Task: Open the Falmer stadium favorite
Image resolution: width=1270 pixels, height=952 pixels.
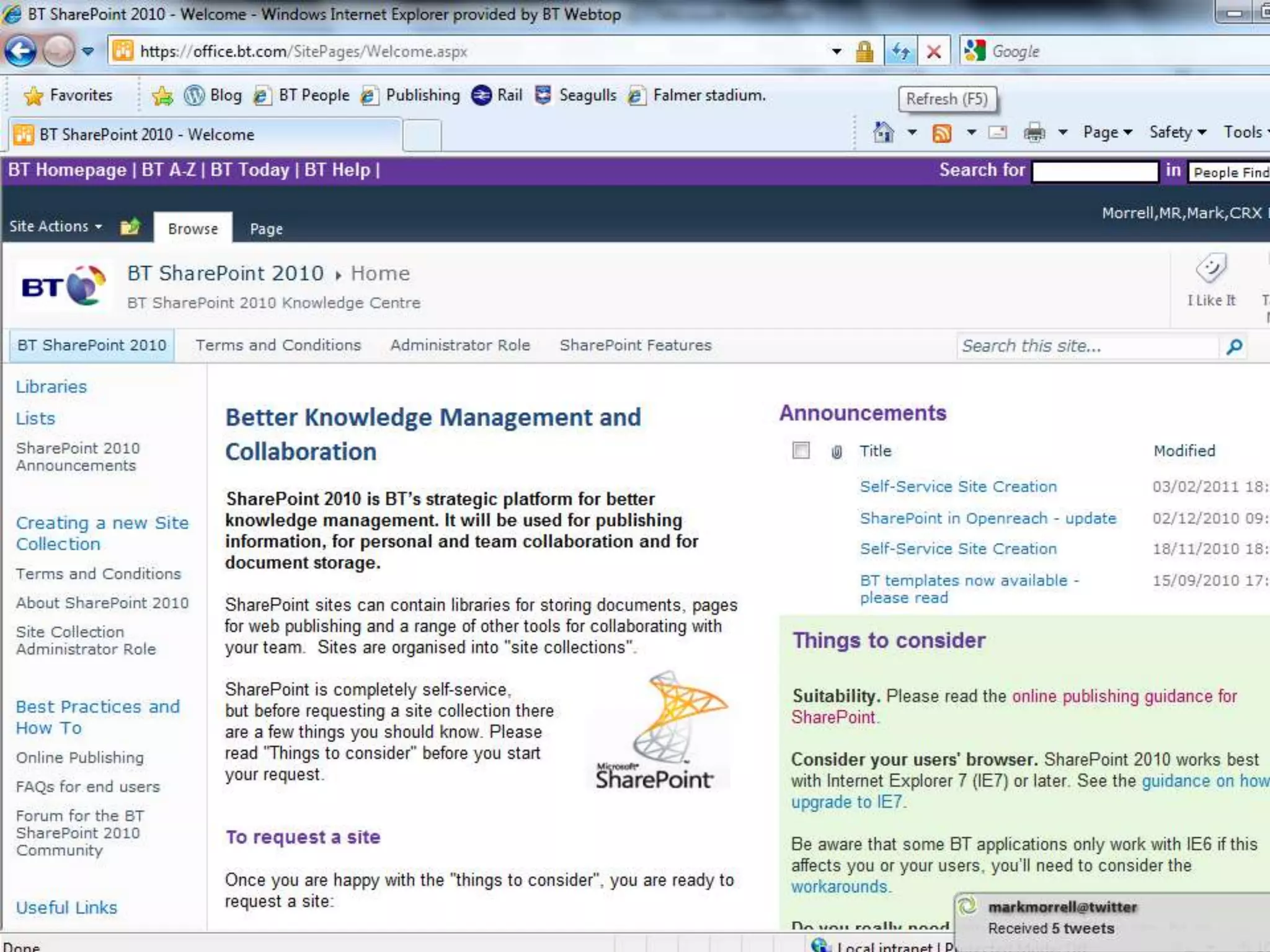Action: (x=697, y=95)
